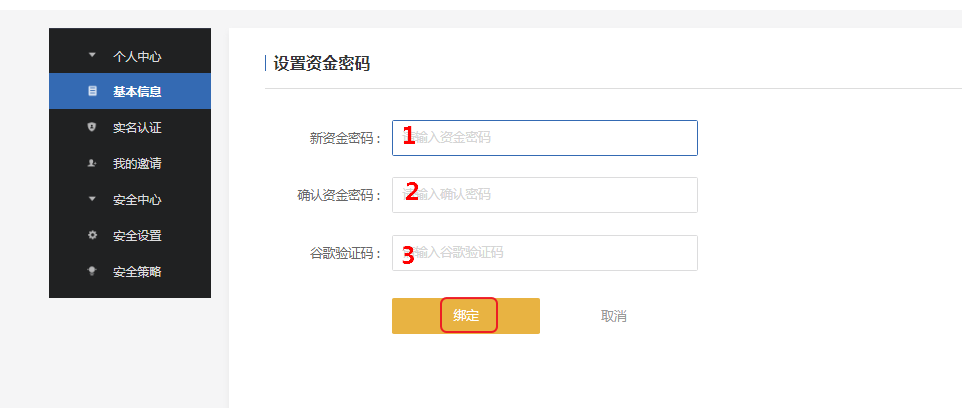Open the 实名认证 menu item
The image size is (962, 408).
[x=130, y=128]
